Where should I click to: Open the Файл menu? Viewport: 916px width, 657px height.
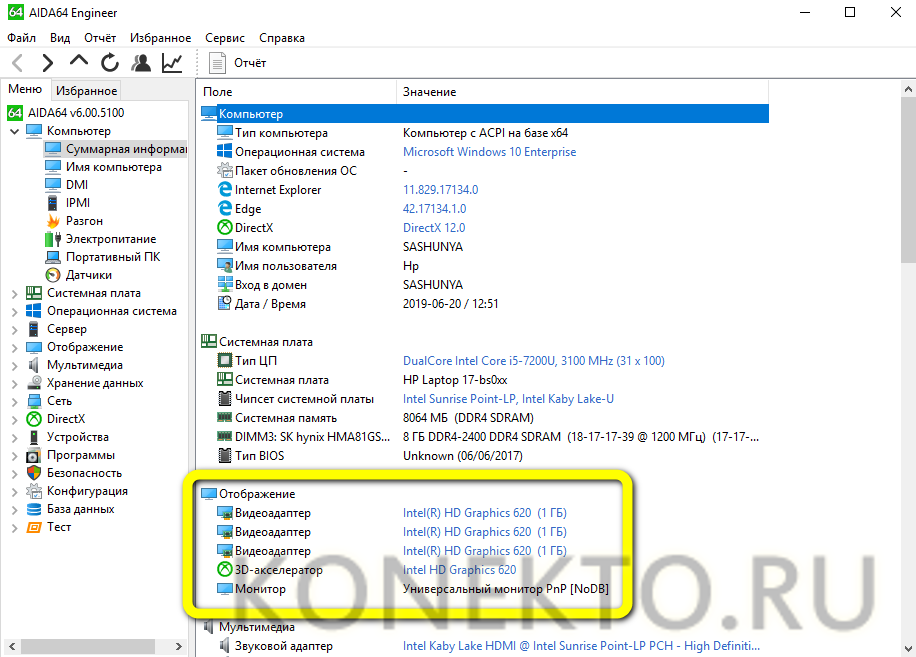click(22, 38)
